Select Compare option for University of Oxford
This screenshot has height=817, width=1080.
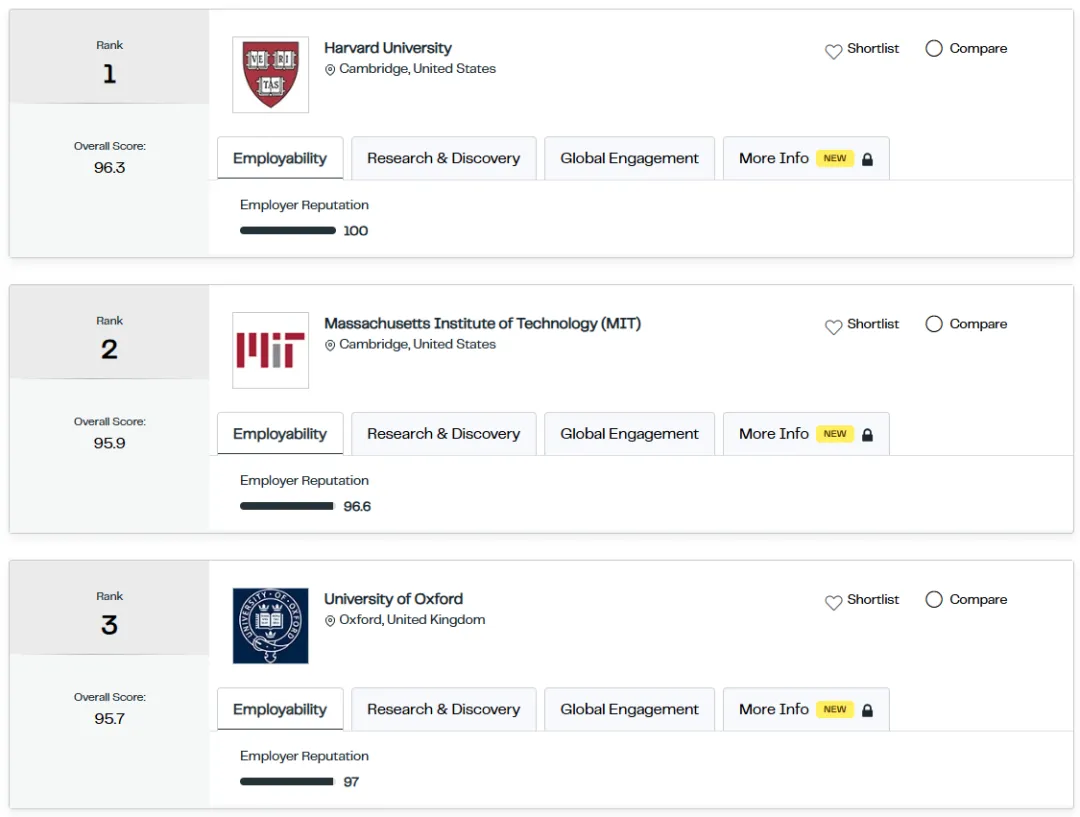point(934,600)
